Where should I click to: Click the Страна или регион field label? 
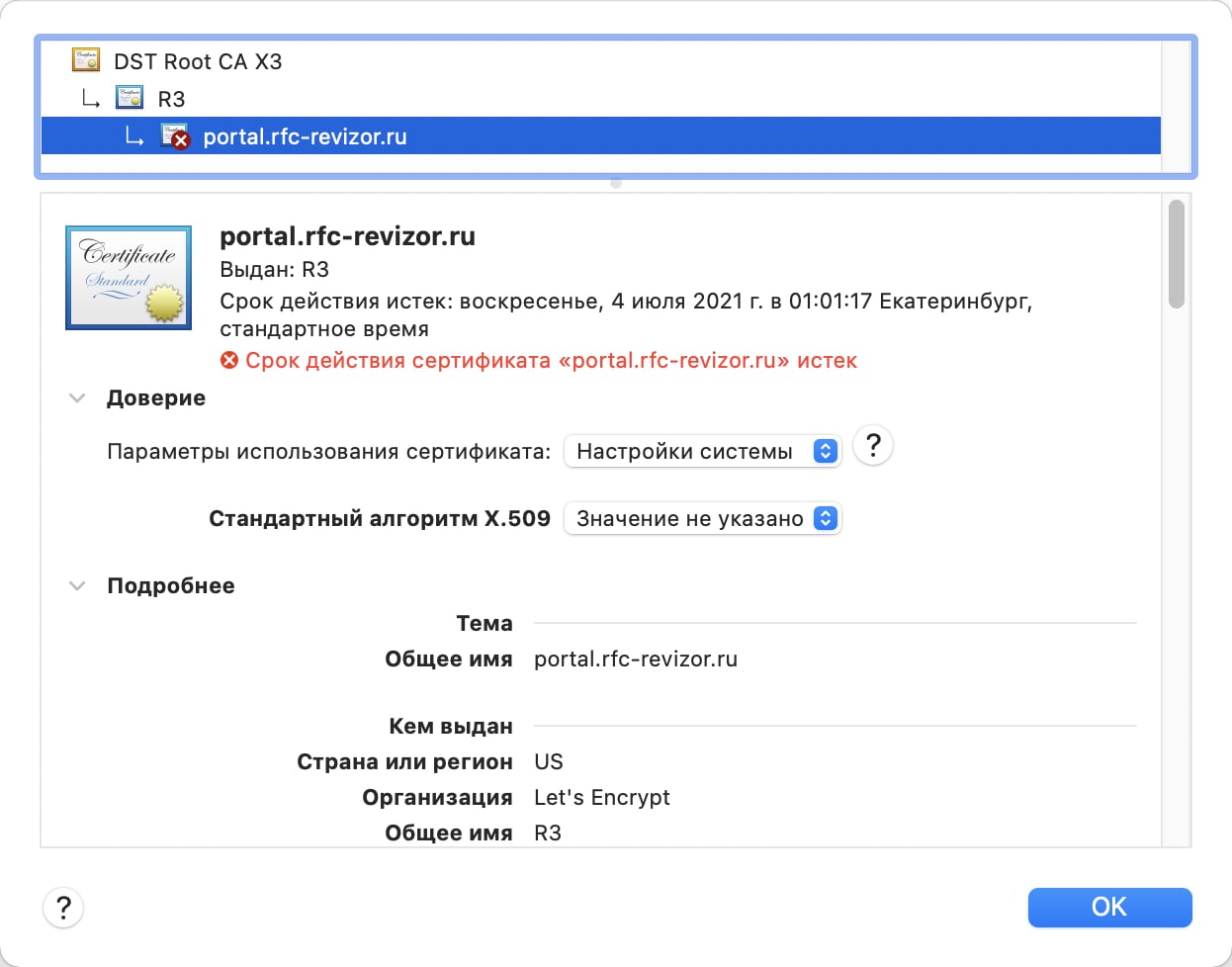click(x=404, y=761)
